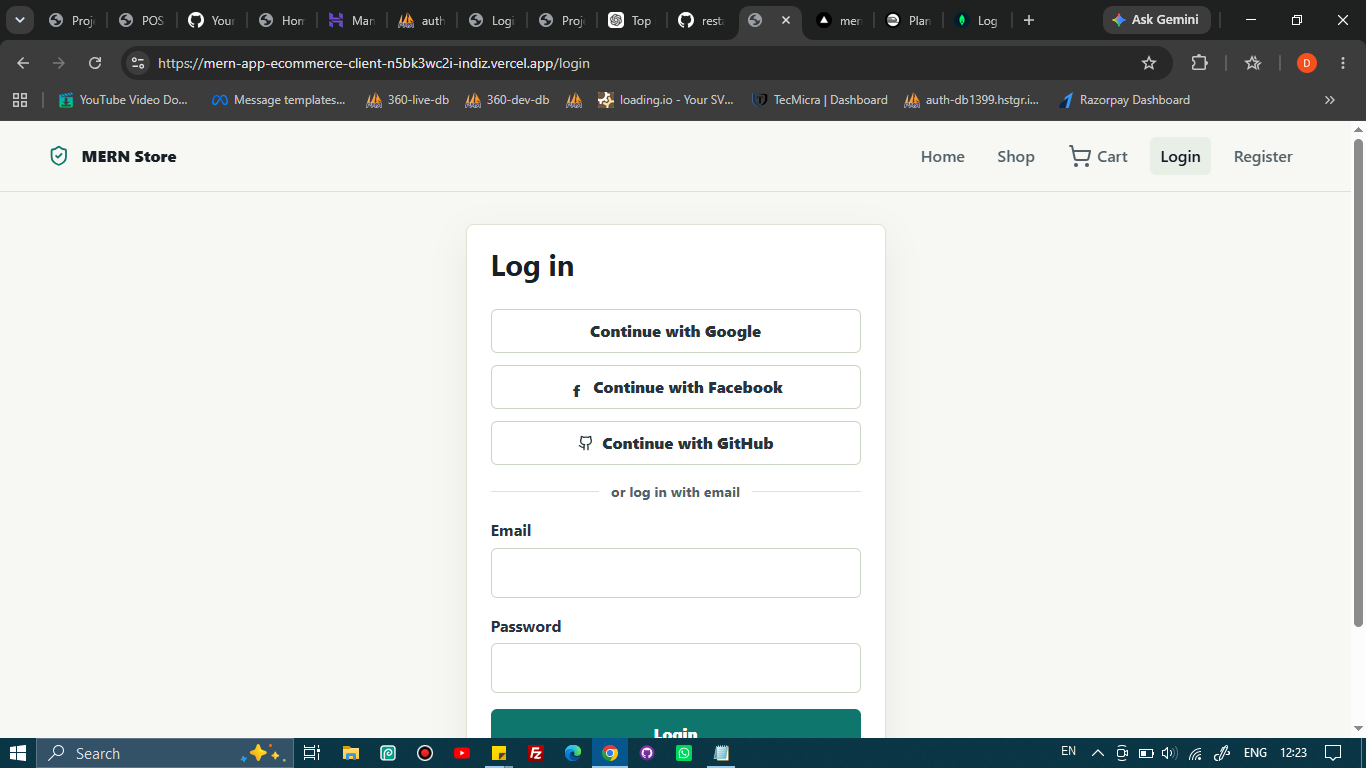
Task: Switch to the 'Top' tab
Action: 631,20
